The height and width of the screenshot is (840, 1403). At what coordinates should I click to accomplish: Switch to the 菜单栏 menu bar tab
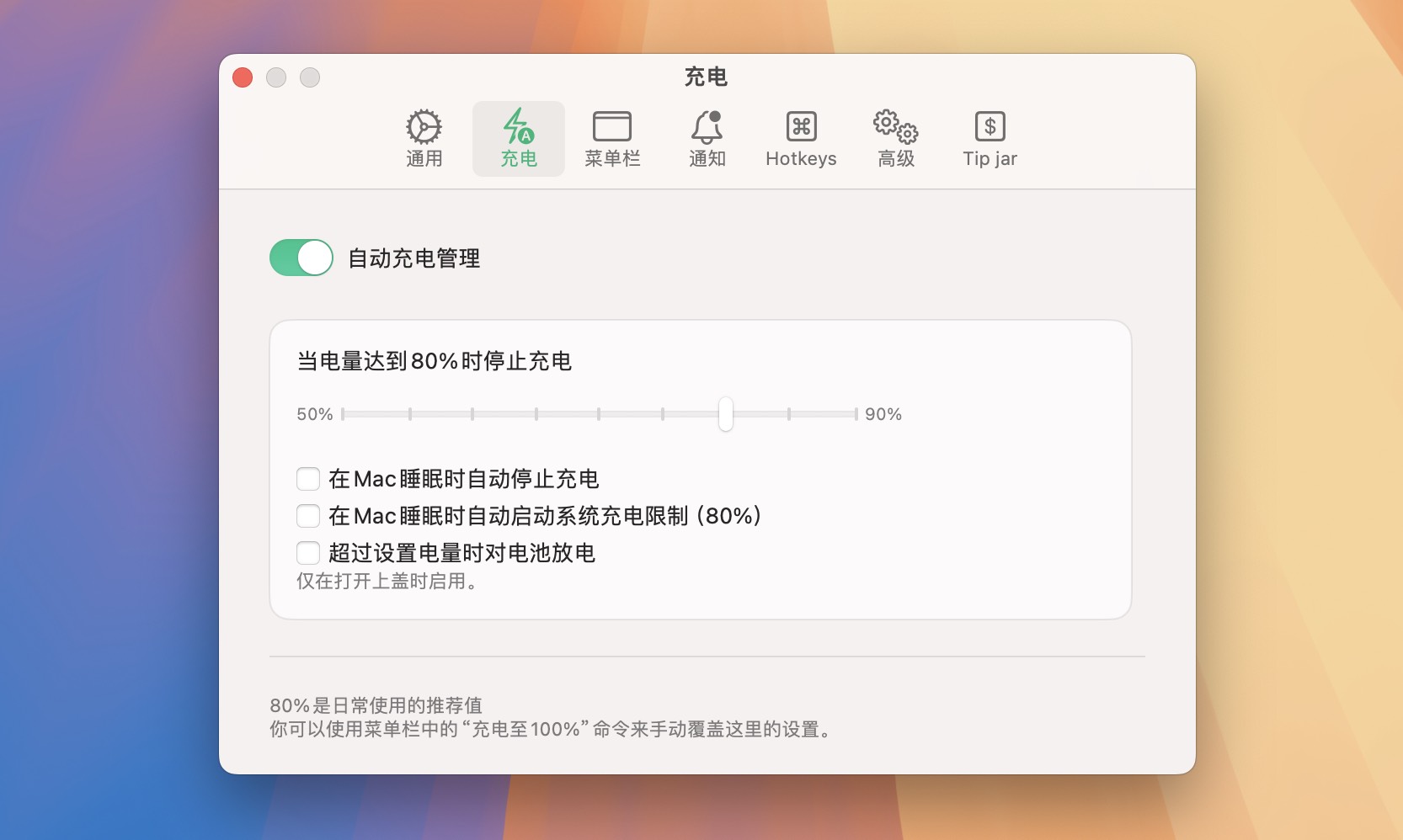612,139
